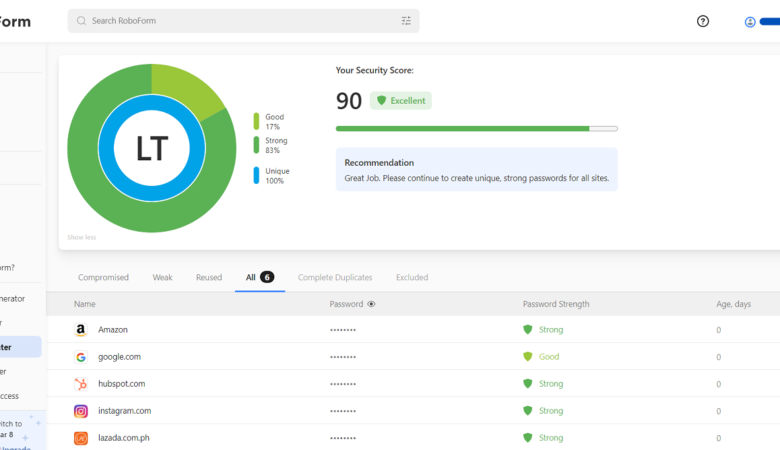The height and width of the screenshot is (450, 780).
Task: Click the Lazada logo icon
Action: 81,438
